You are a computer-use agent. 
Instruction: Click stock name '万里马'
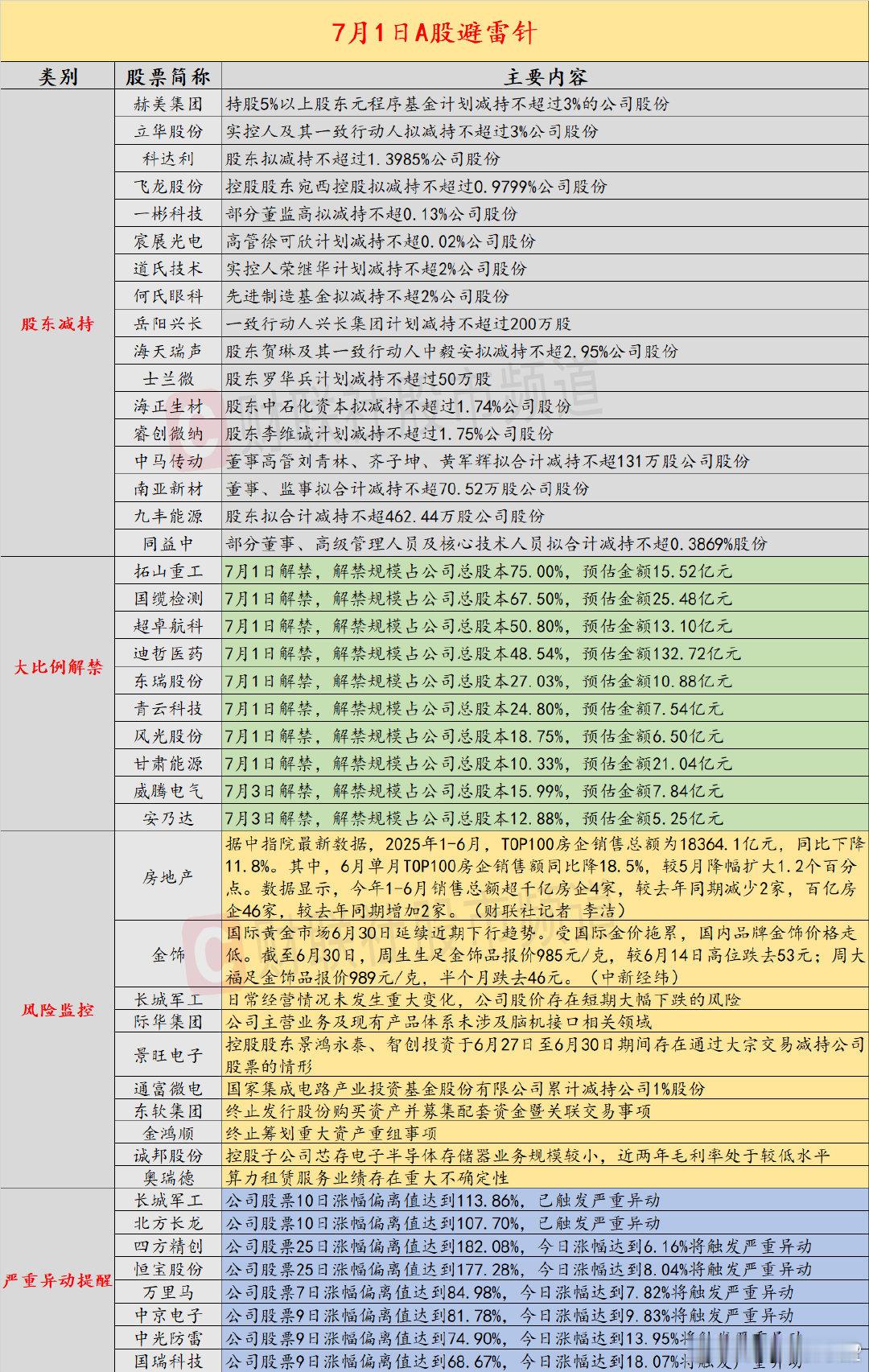point(168,1292)
